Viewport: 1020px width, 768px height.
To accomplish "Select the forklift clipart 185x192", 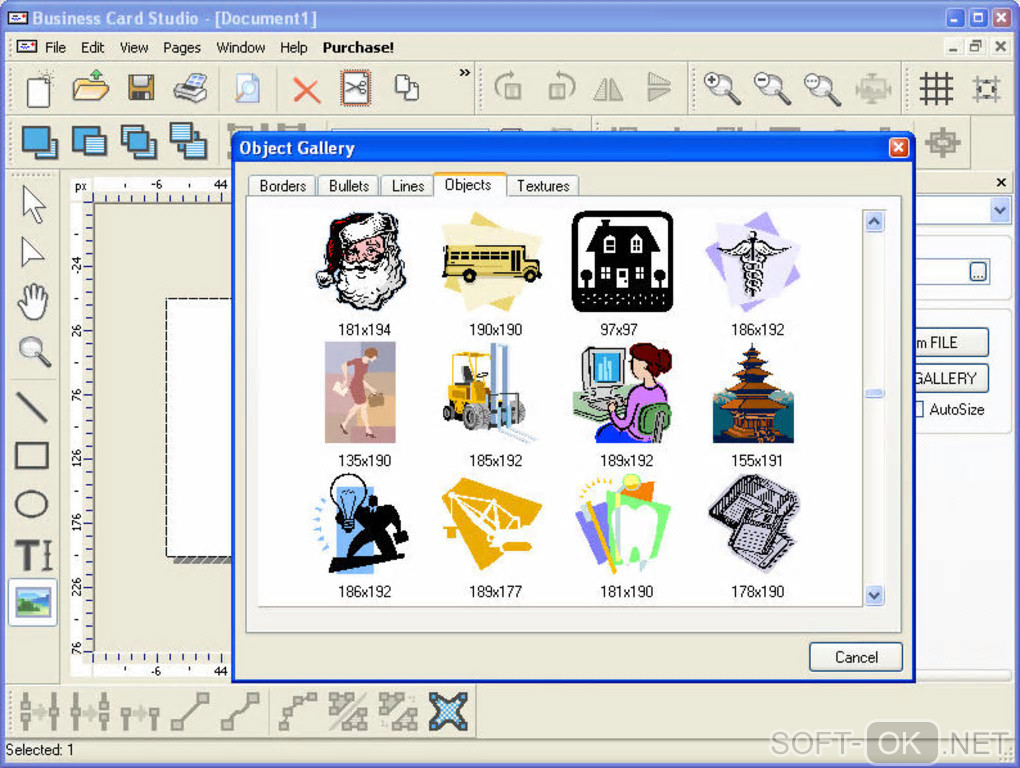I will (x=489, y=393).
